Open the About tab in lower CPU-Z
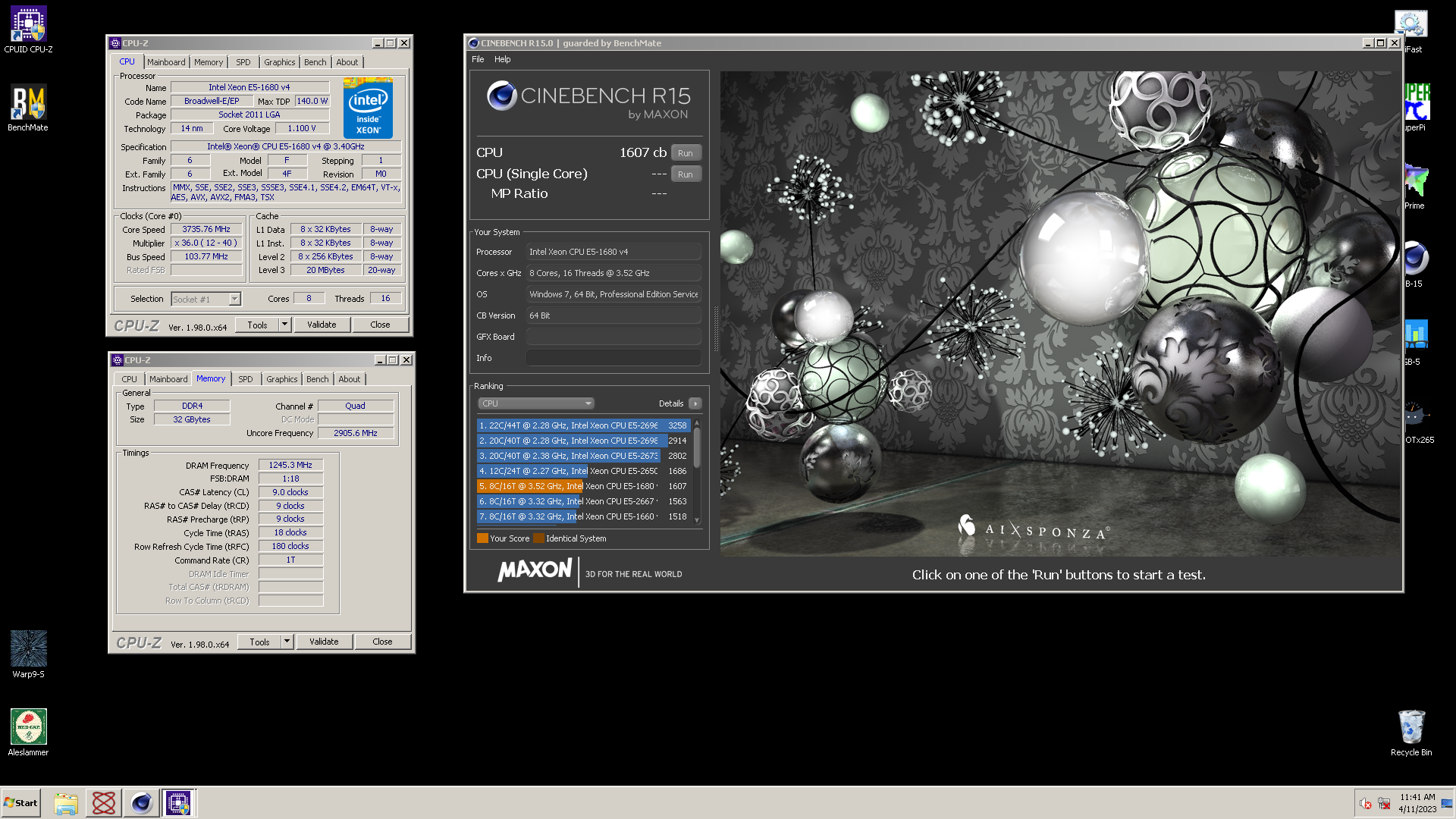This screenshot has height=819, width=1456. coord(350,379)
